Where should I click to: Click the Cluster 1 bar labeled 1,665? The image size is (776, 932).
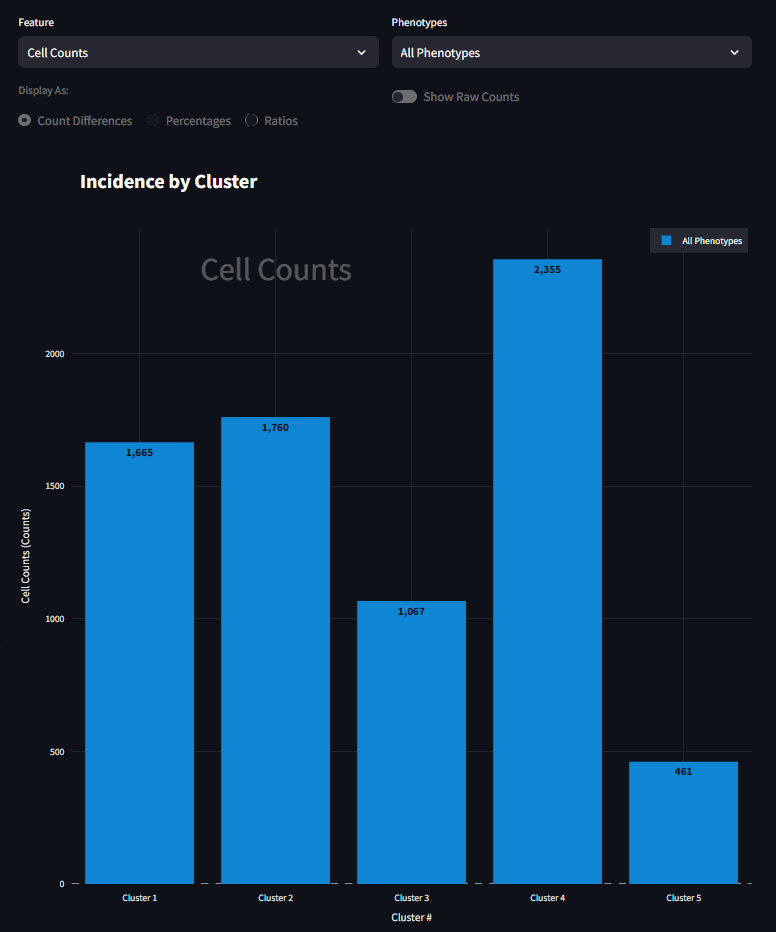click(140, 663)
